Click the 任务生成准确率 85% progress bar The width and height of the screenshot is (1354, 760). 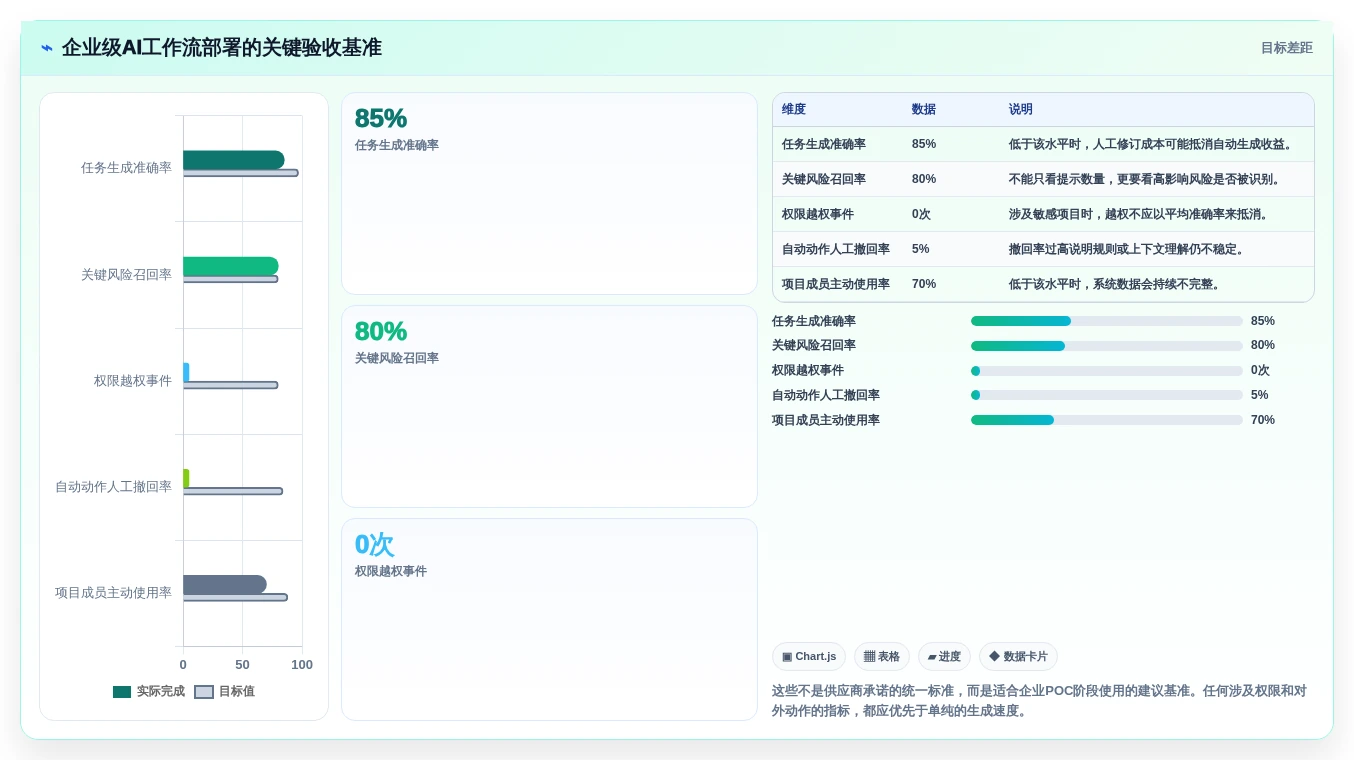(1107, 321)
